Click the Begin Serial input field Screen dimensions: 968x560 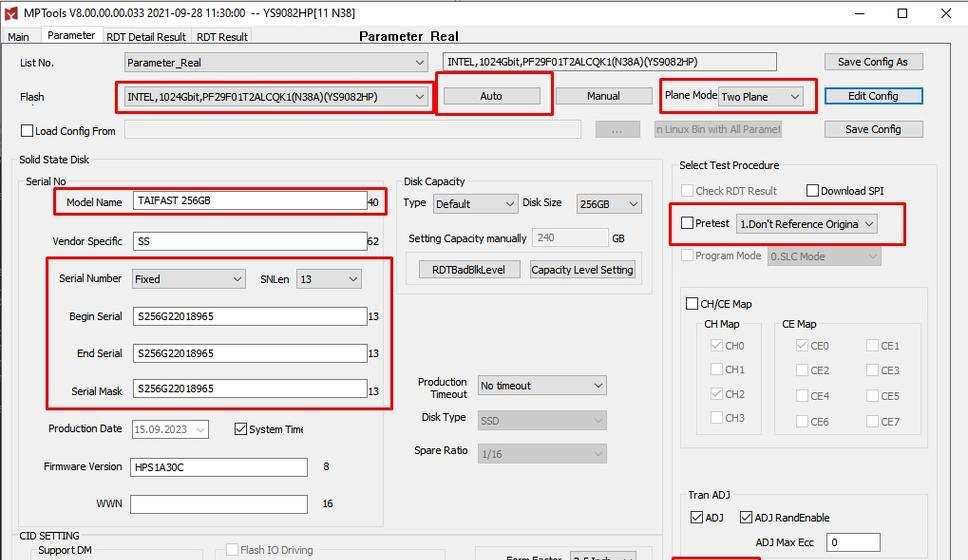pyautogui.click(x=250, y=316)
